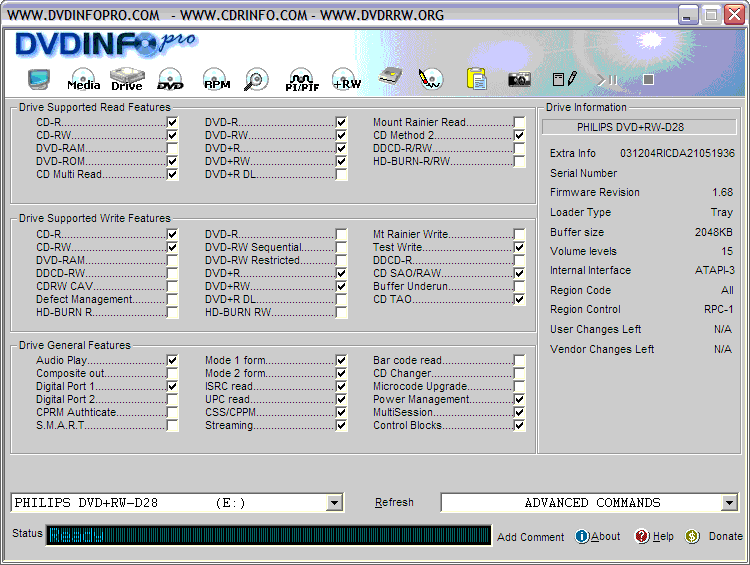Click the Extra Info 031204RICDA21051936 value
Screen dimensions: 750x565
[x=677, y=153]
